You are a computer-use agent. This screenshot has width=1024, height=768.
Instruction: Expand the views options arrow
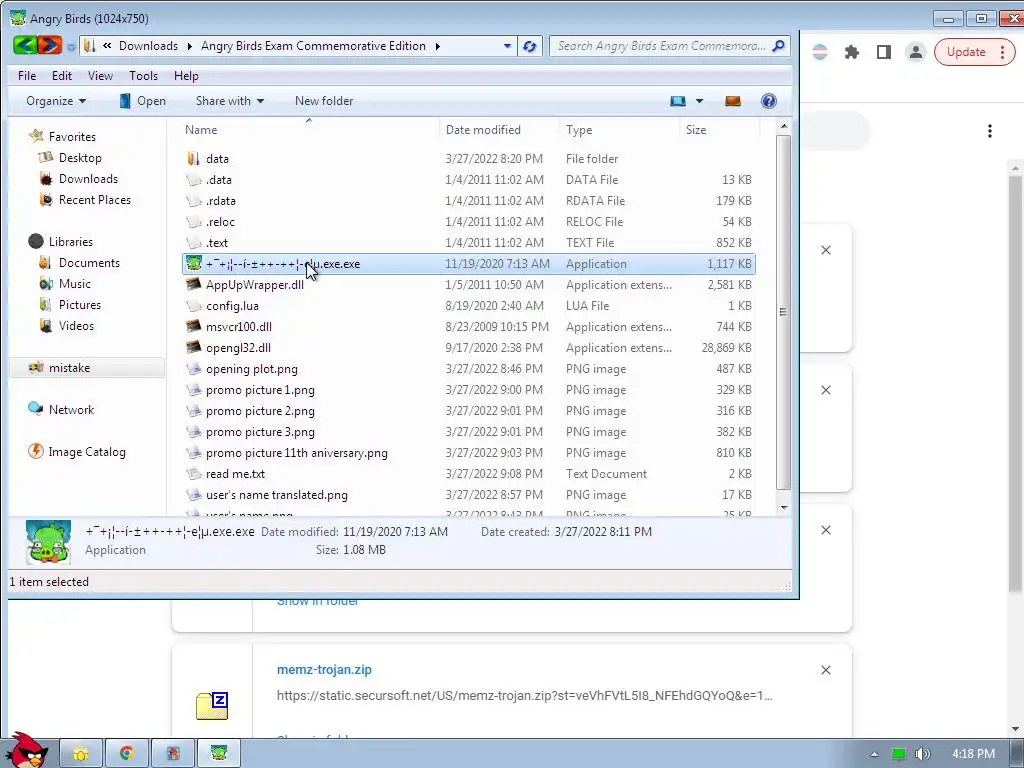click(699, 101)
